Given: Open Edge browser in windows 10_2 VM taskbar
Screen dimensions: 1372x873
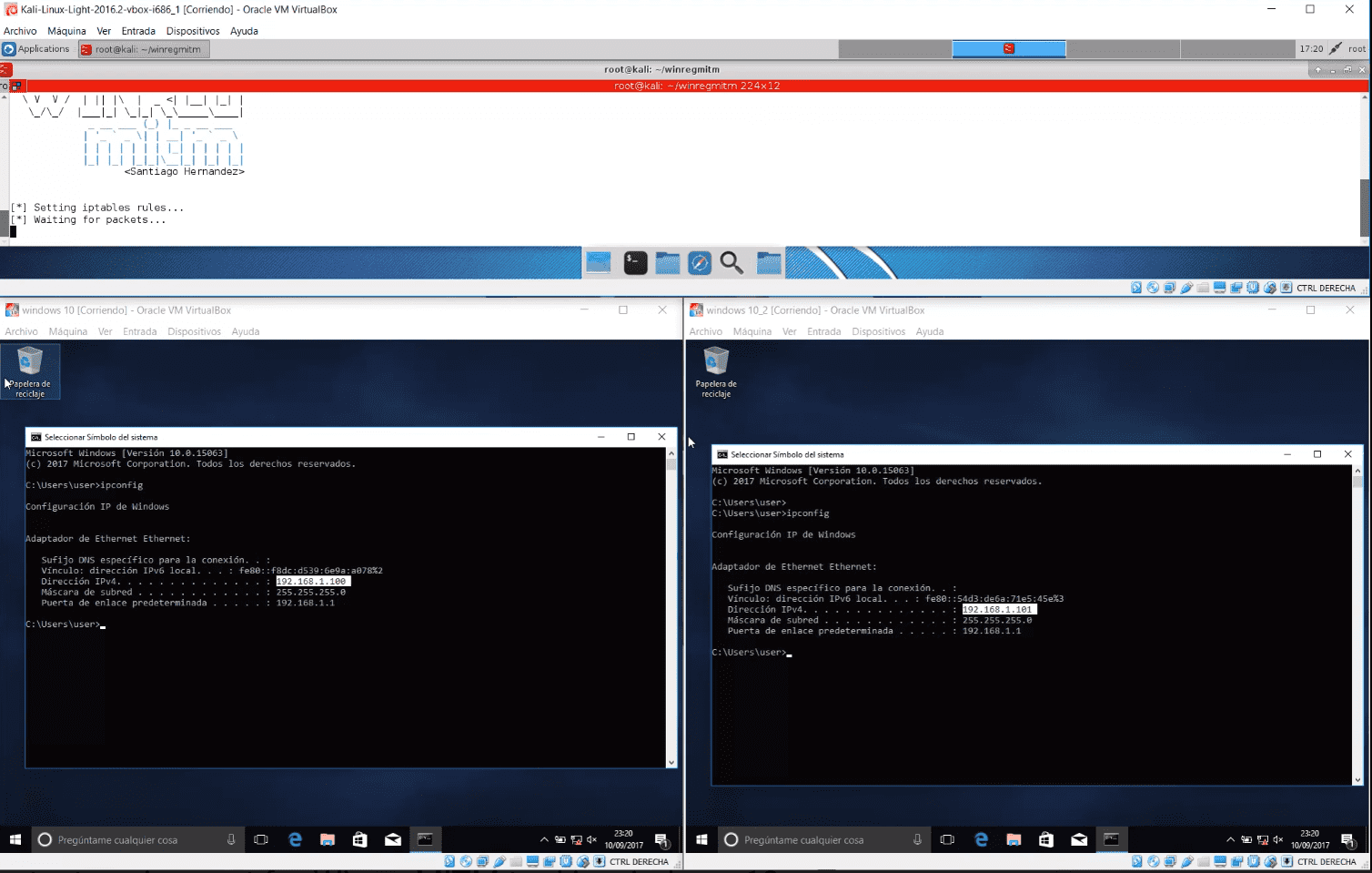Looking at the screenshot, I should pyautogui.click(x=981, y=839).
